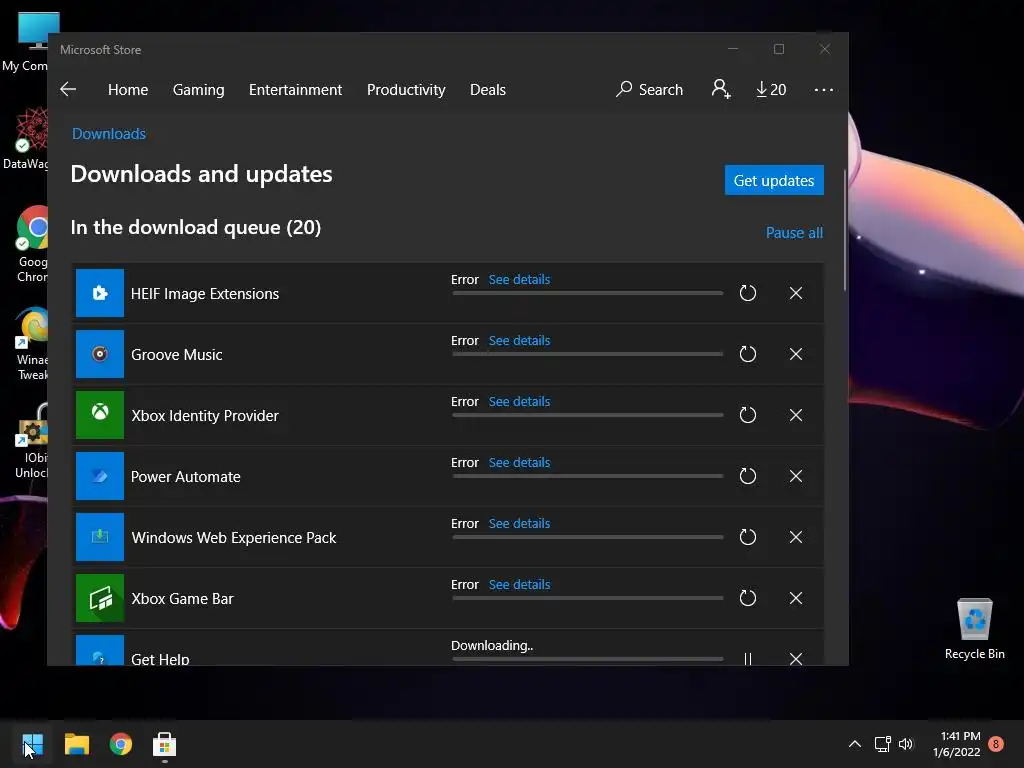Select the Recycle Bin desktop icon
Screen dimensions: 1024x768
(x=974, y=629)
